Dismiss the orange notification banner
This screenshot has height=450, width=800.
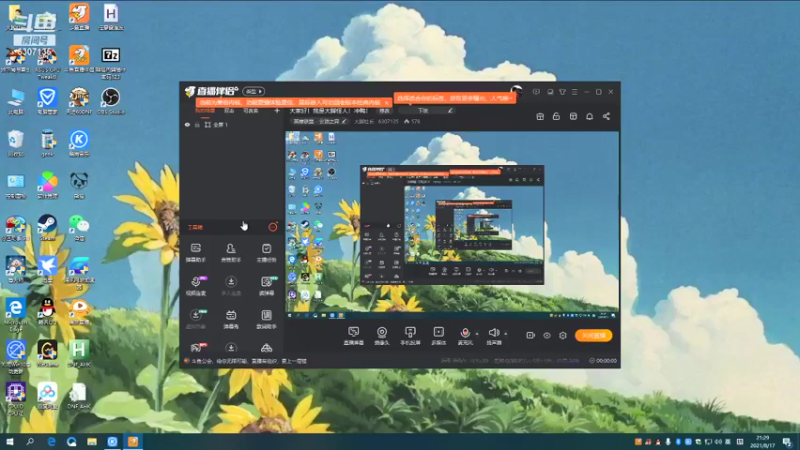(x=387, y=102)
